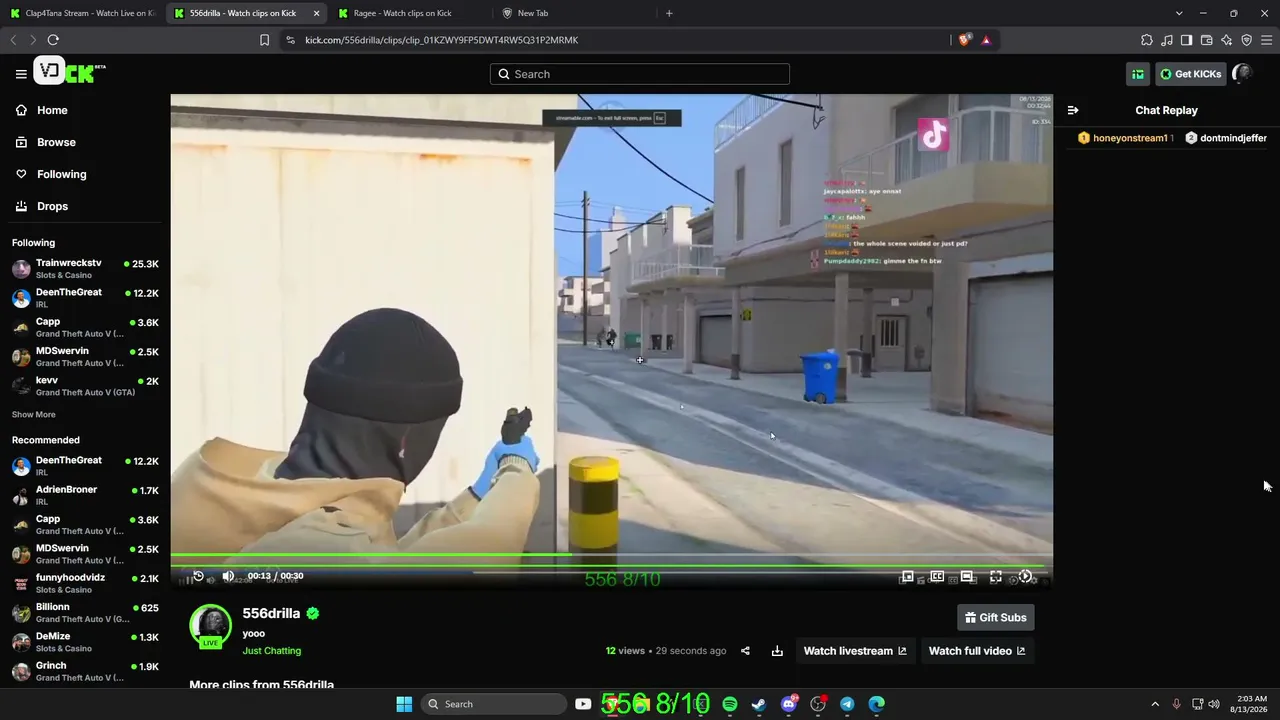The height and width of the screenshot is (720, 1280).
Task: Open the user profile avatar menu
Action: [x=1242, y=74]
